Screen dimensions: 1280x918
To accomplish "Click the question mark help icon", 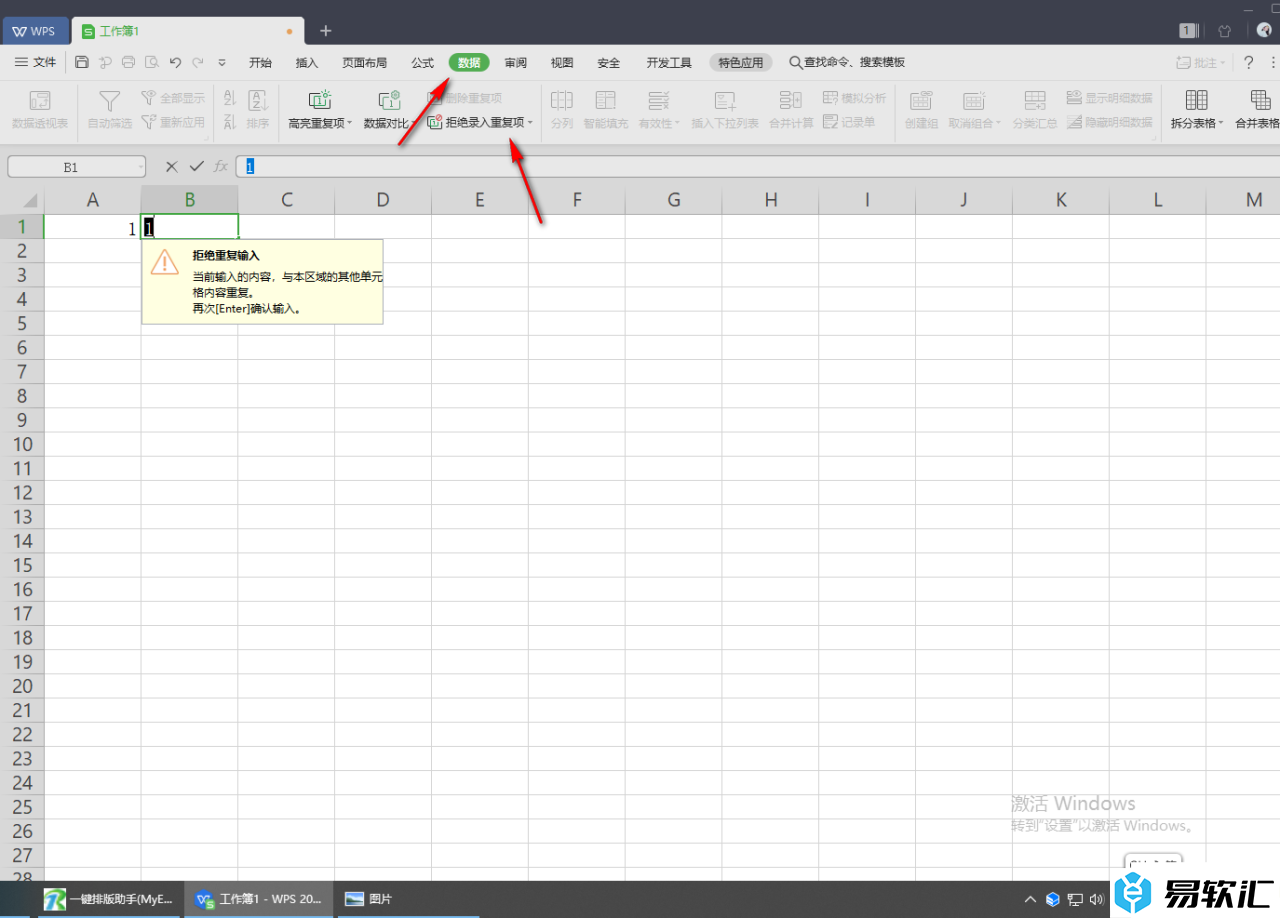I will 1248,62.
